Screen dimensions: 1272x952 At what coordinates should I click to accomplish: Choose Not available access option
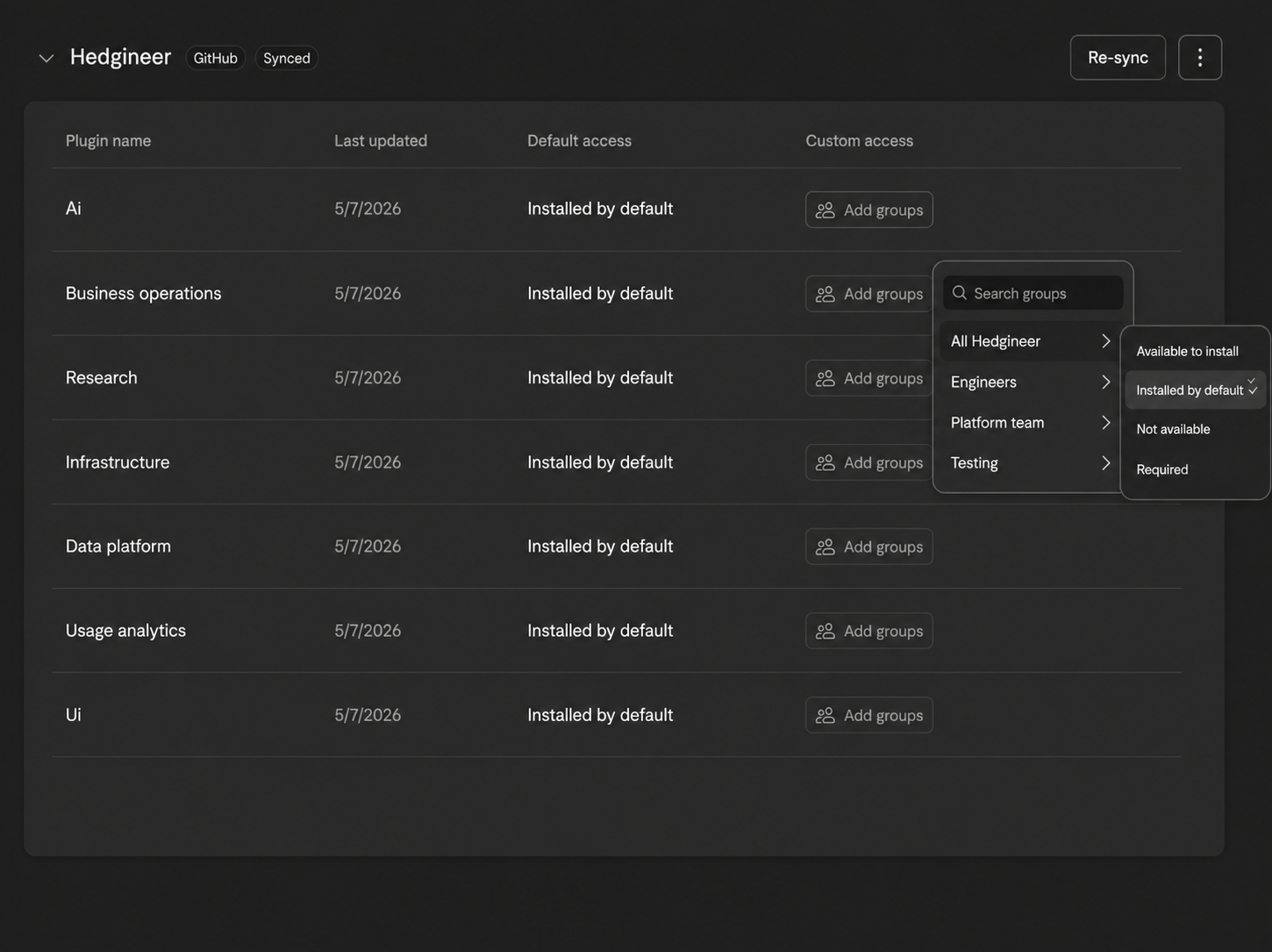1196,429
